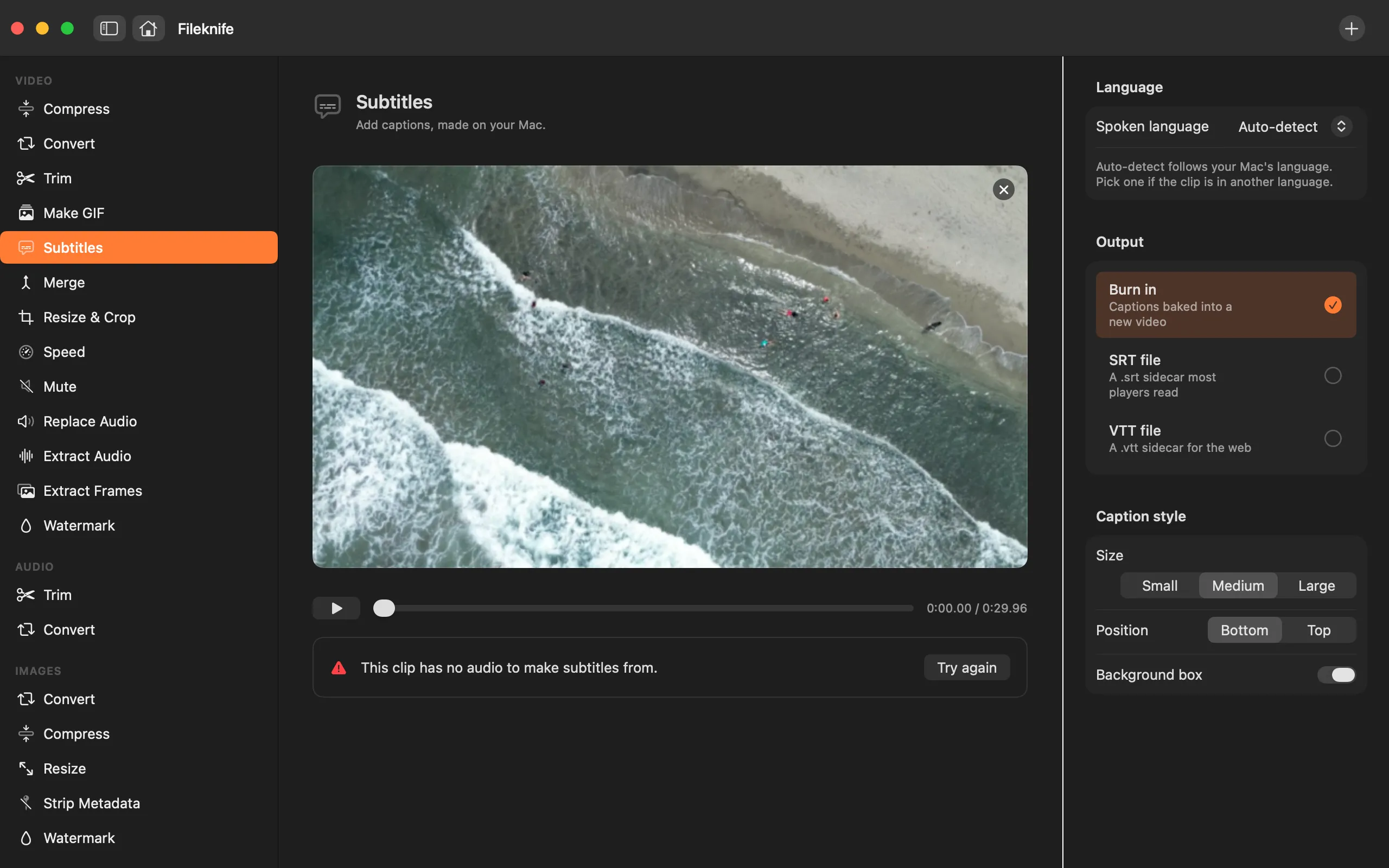Click the middle of the playback timeline track
This screenshot has height=868, width=1389.
pos(643,608)
